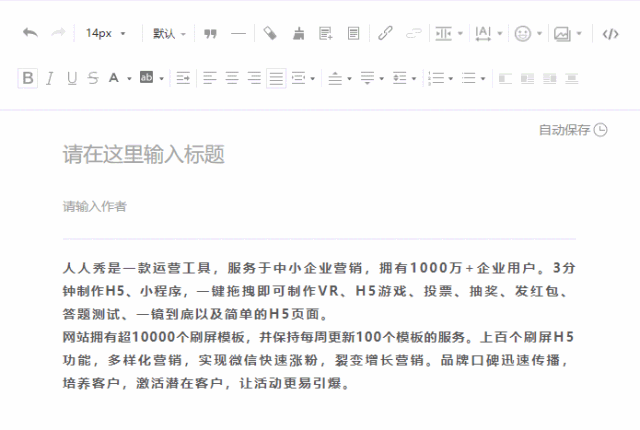Insert a numbered ordered list
This screenshot has width=640, height=430.
click(x=436, y=78)
